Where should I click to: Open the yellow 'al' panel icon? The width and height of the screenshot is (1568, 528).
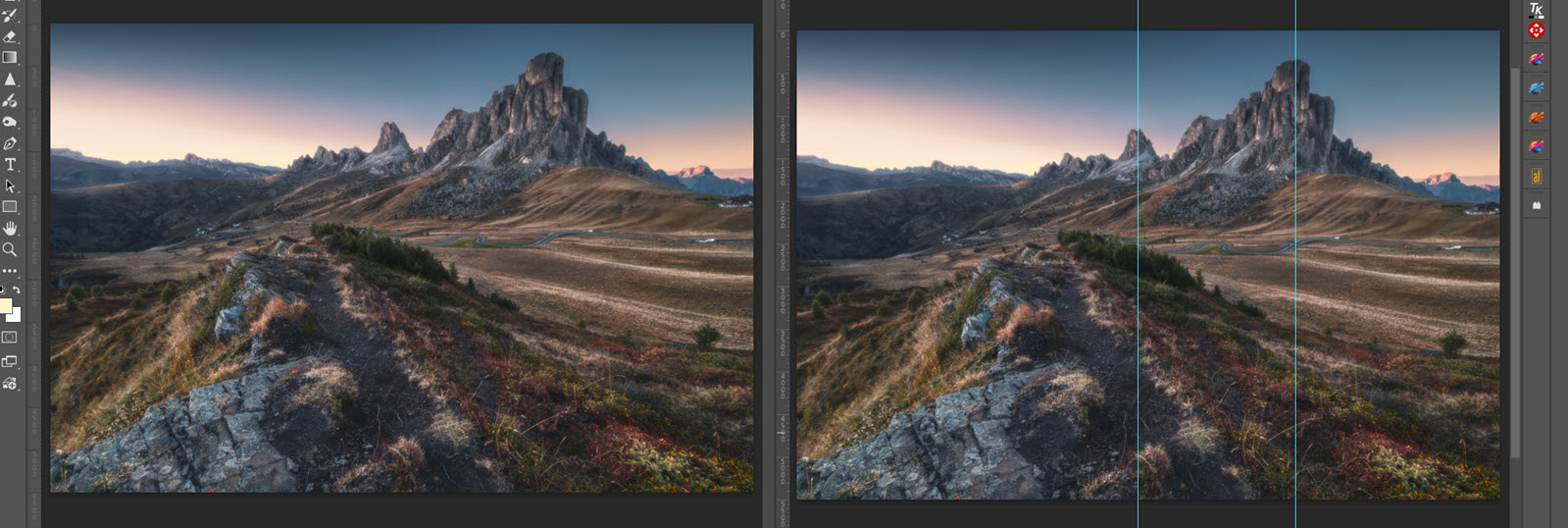[1537, 177]
